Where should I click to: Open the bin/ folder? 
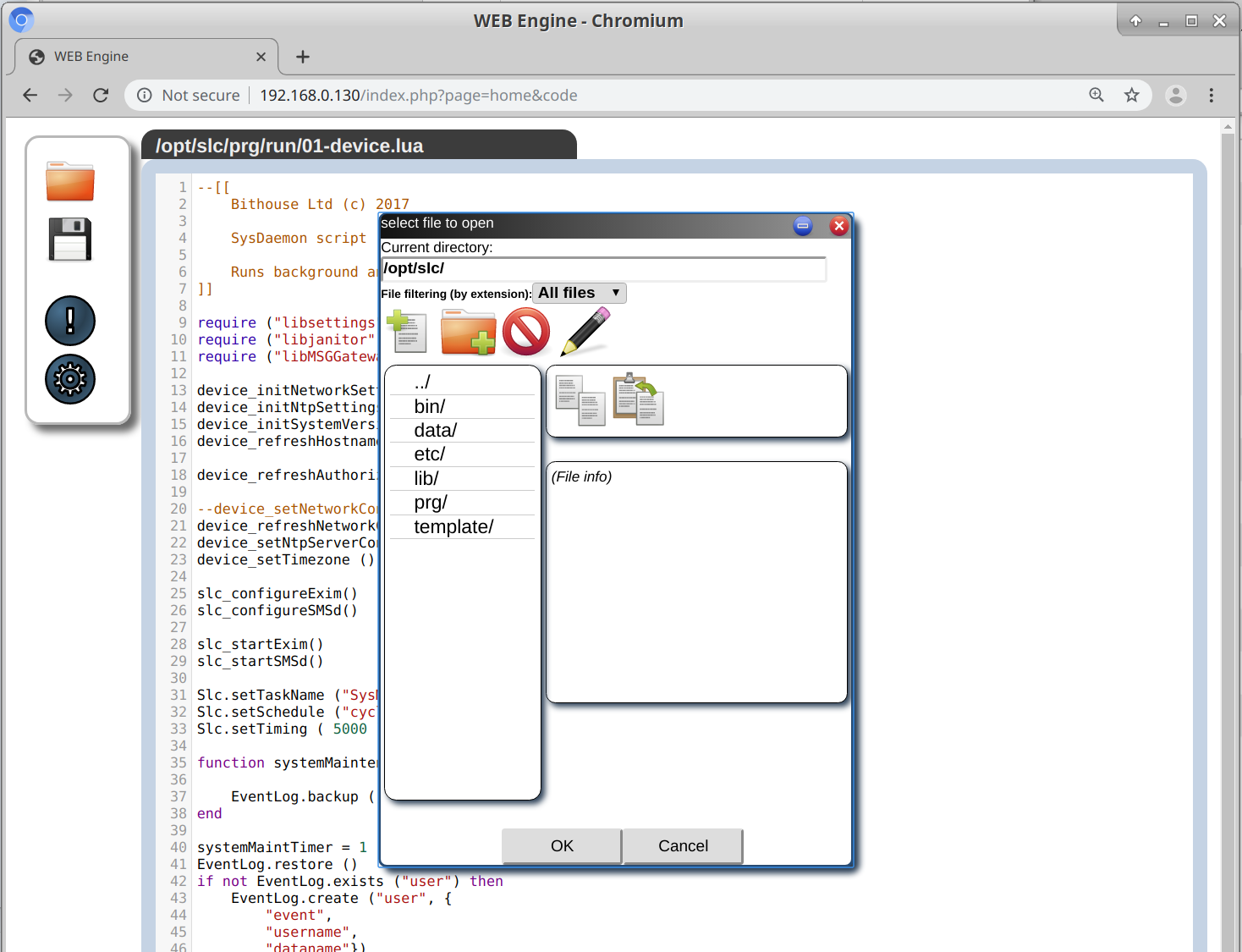coord(462,407)
